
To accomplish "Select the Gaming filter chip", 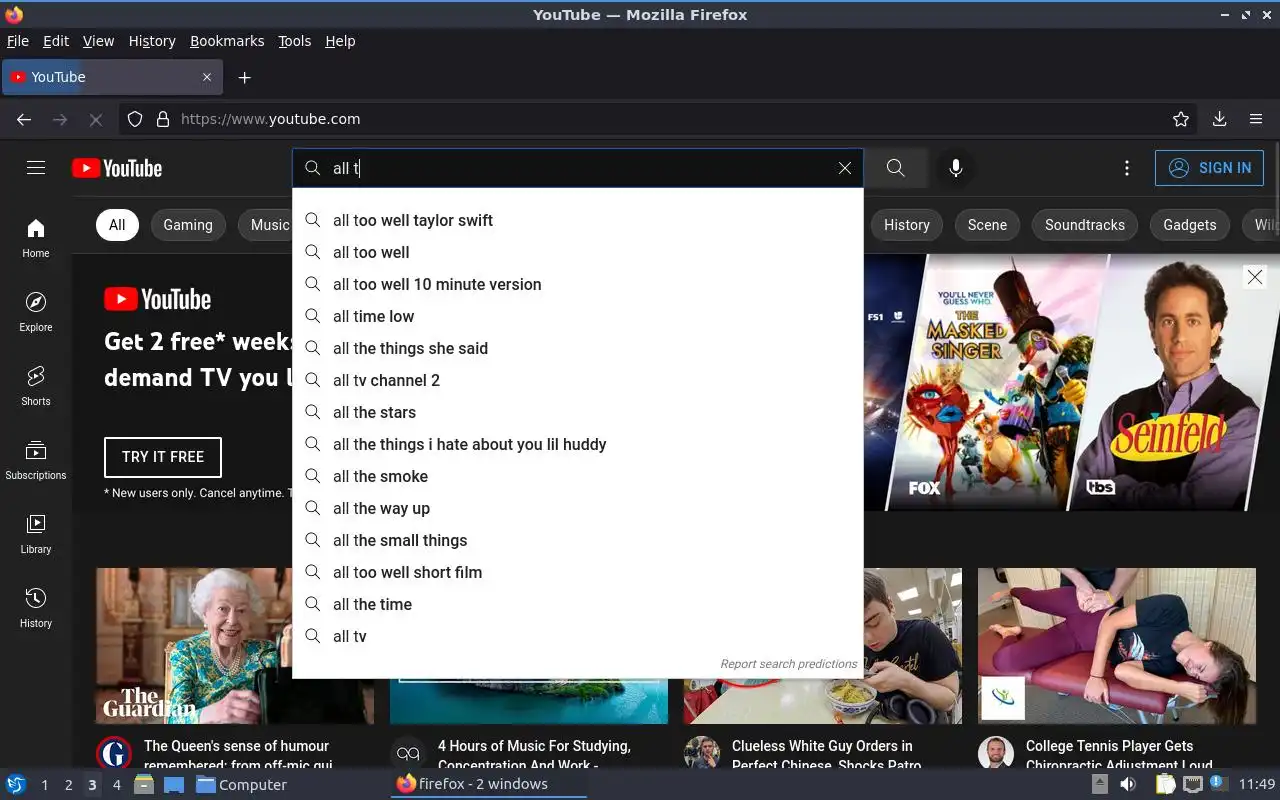I will pos(188,225).
